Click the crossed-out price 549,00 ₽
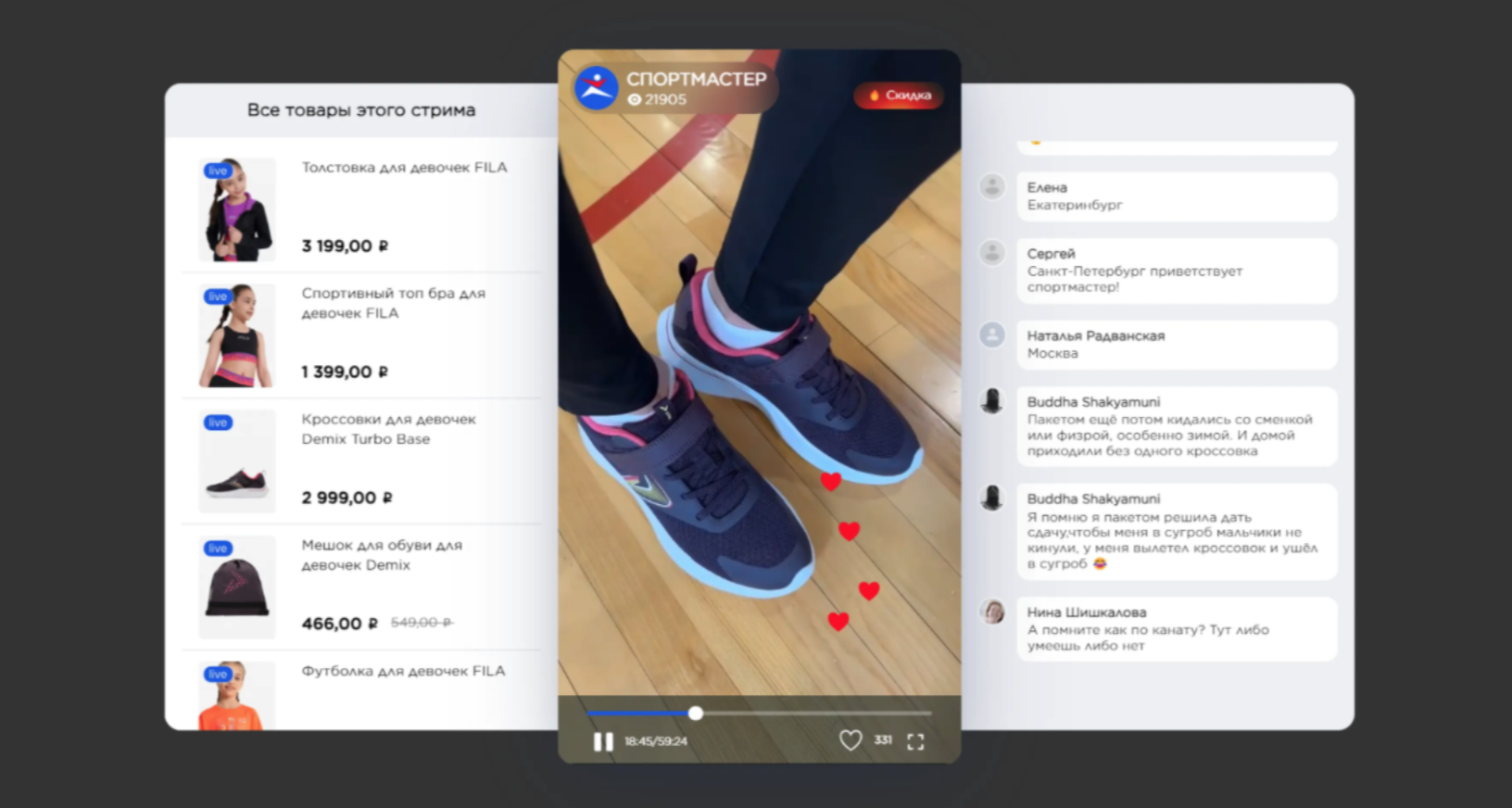The height and width of the screenshot is (808, 1512). (422, 623)
